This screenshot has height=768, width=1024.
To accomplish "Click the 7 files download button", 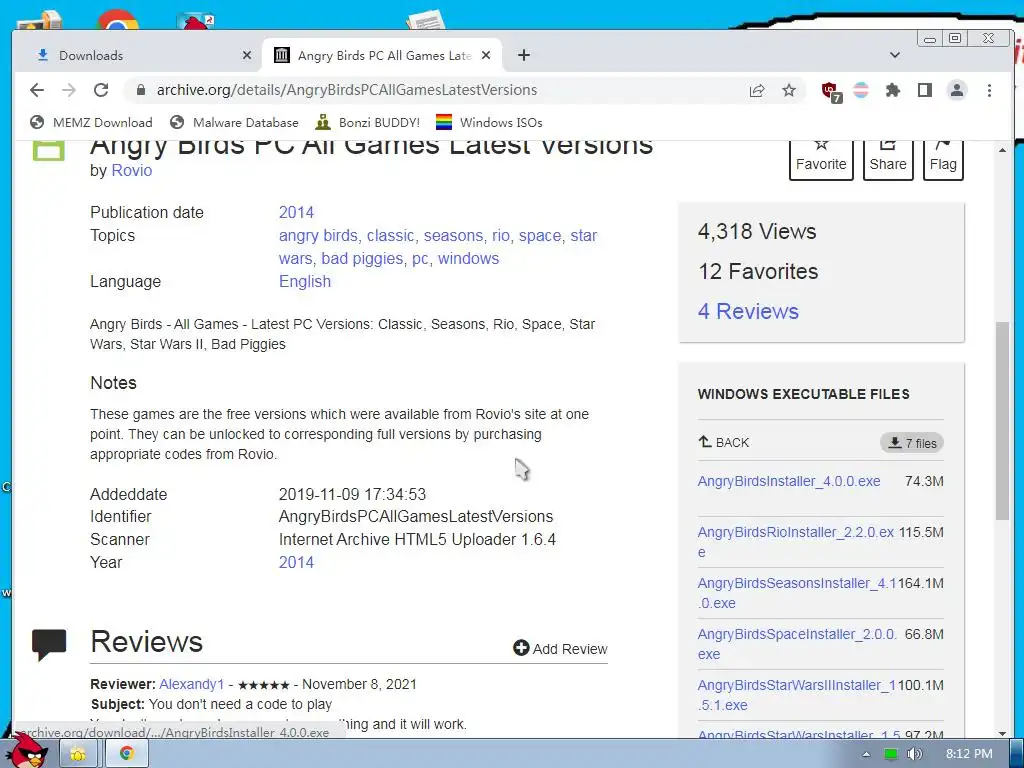I will (x=912, y=443).
